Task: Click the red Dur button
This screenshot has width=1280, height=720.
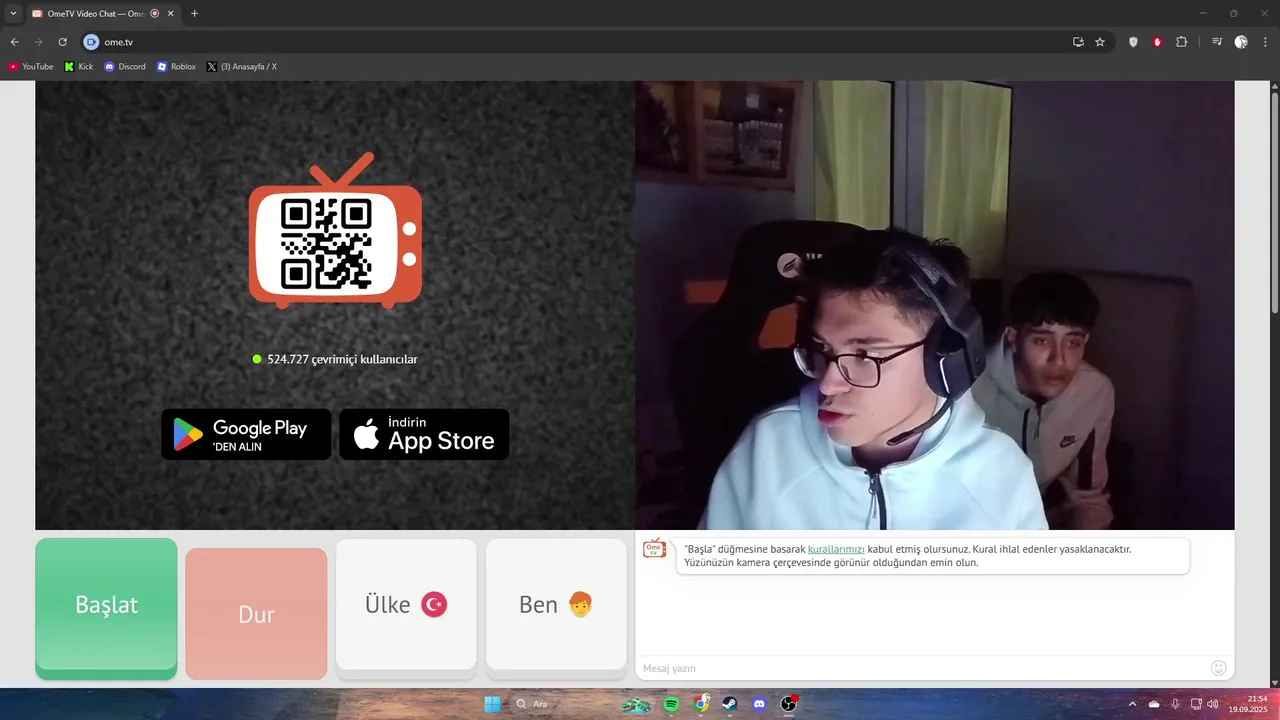Action: [256, 614]
